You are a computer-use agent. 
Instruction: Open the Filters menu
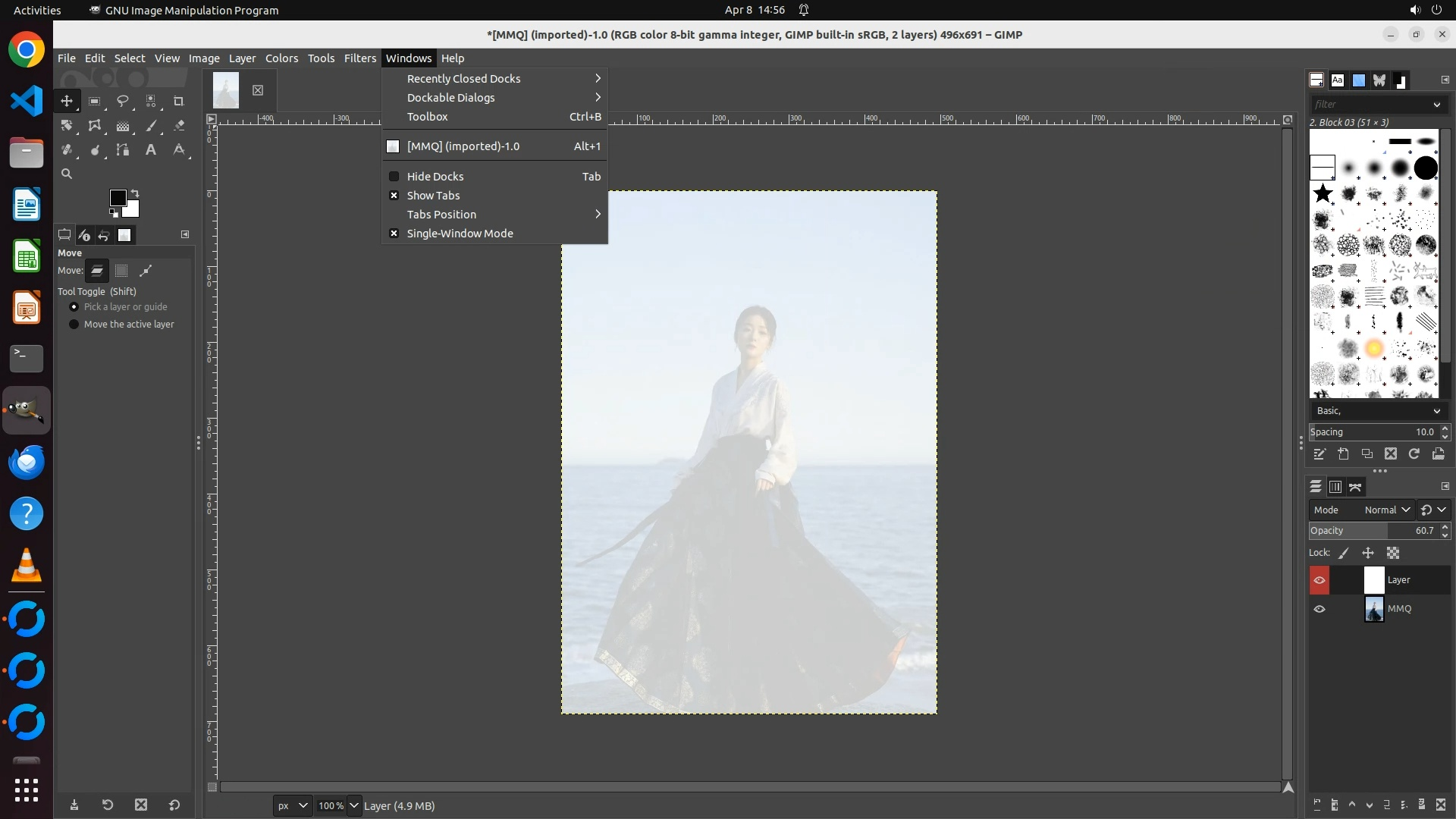[359, 58]
